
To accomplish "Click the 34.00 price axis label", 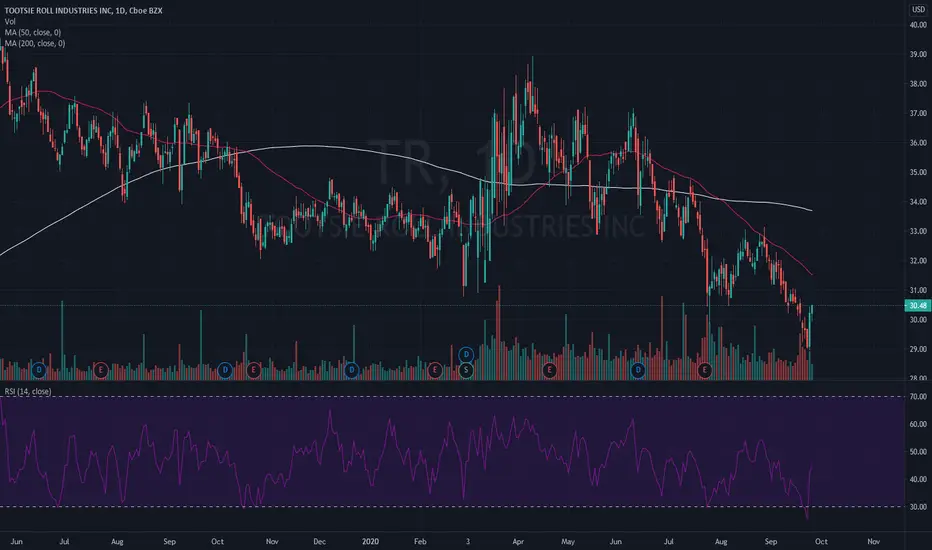I will click(x=918, y=202).
